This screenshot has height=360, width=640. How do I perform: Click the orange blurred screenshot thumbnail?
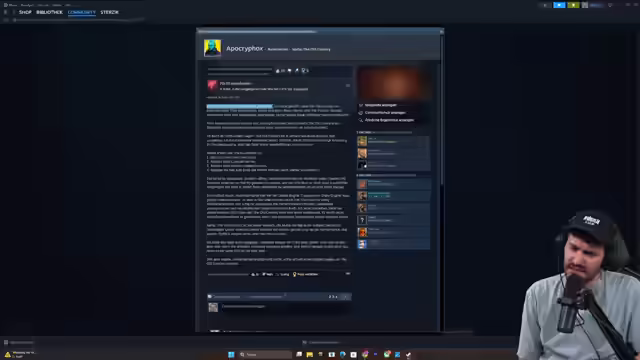pyautogui.click(x=393, y=83)
